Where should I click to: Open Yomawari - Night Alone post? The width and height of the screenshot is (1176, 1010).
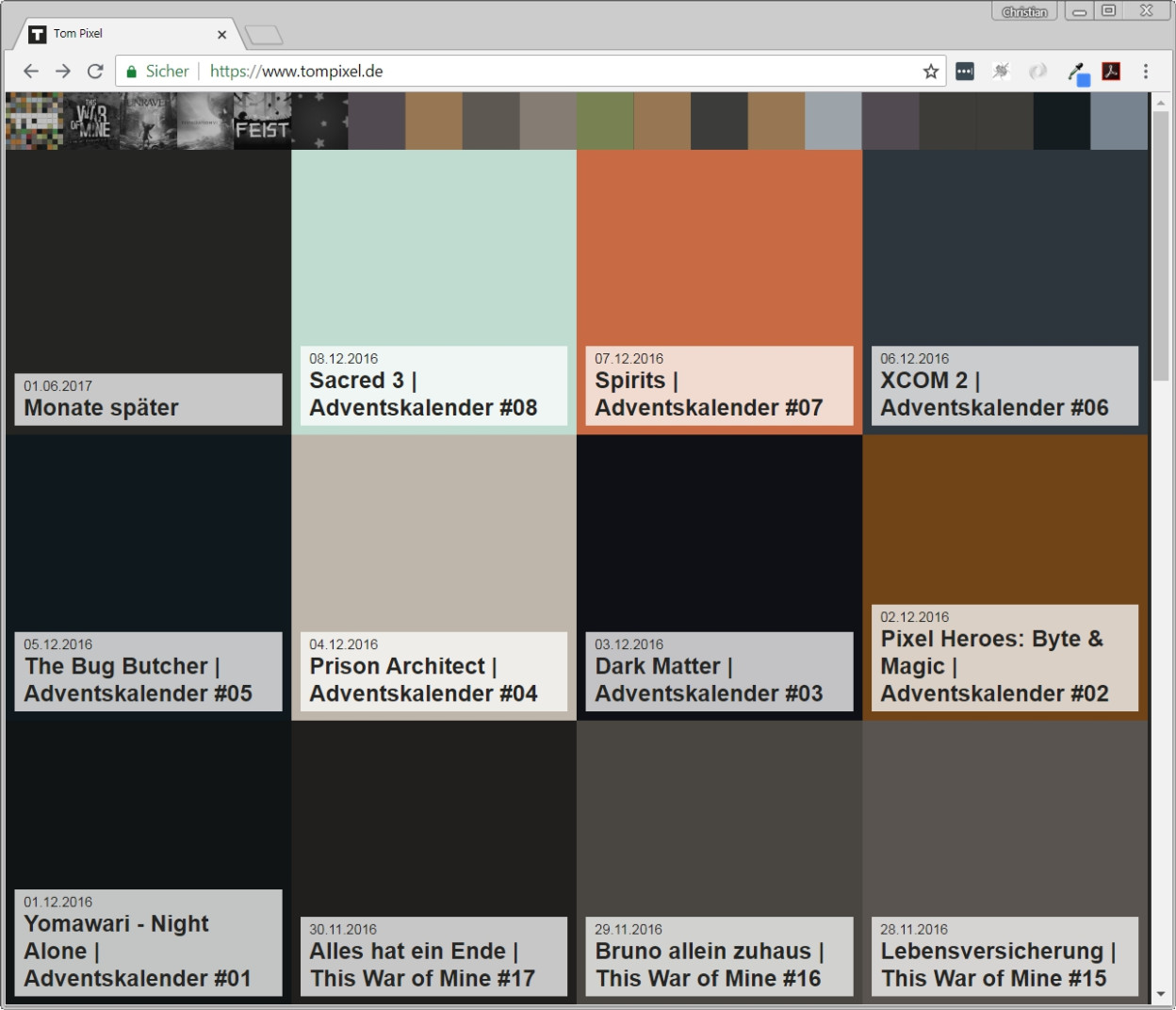148,863
